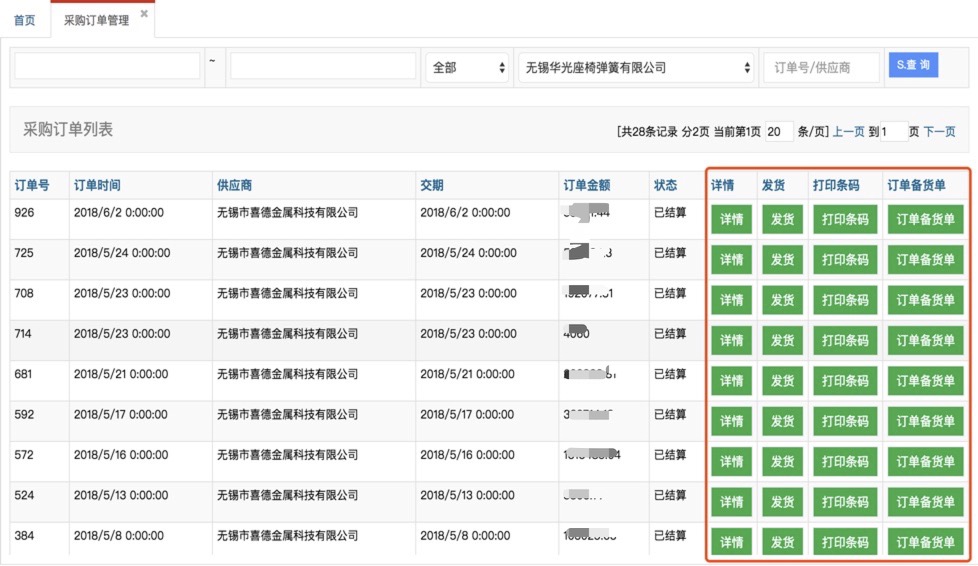Sort by the 订单金额 column header

[586, 185]
